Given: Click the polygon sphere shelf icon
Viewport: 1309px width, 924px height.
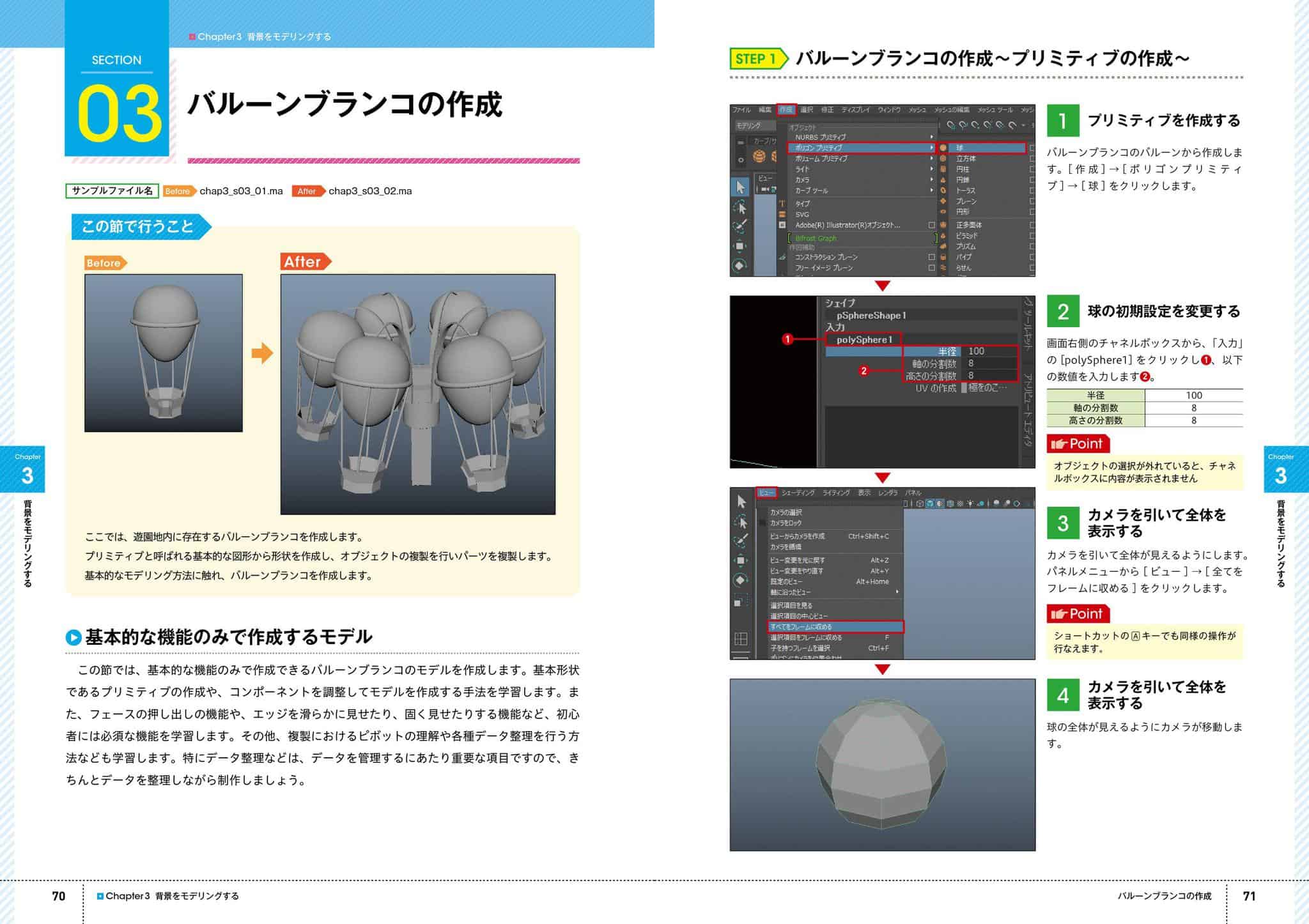Looking at the screenshot, I should coord(759,156).
